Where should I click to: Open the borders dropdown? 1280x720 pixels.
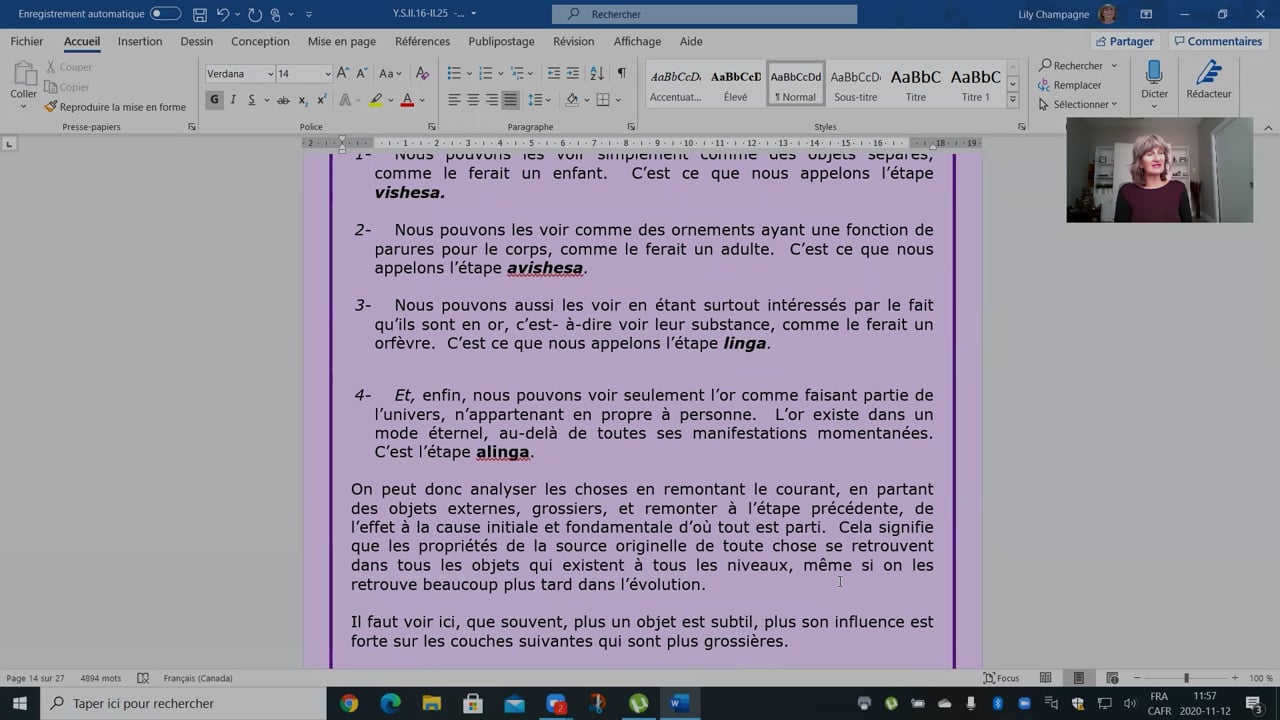pos(618,100)
